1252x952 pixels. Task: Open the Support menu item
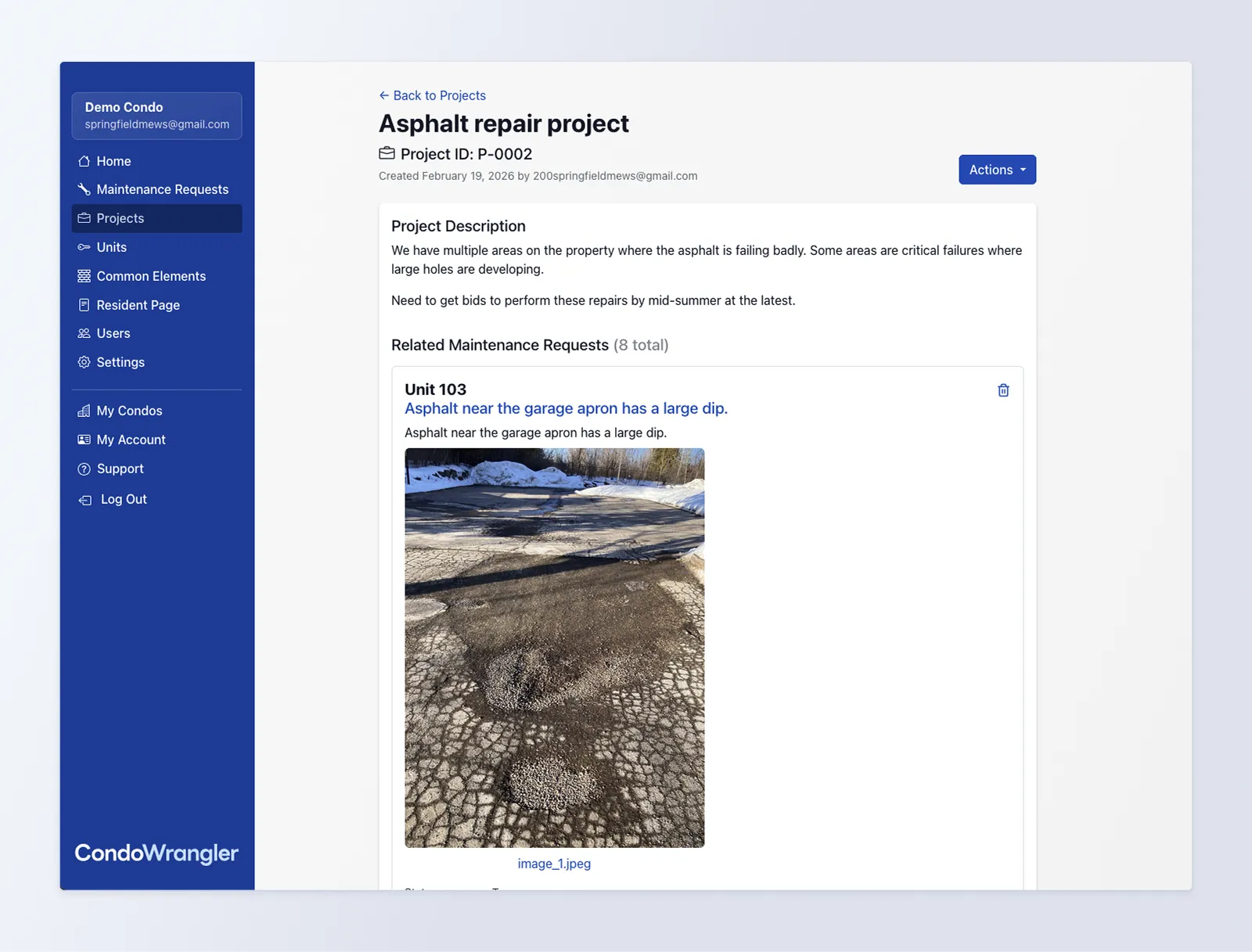coord(156,469)
